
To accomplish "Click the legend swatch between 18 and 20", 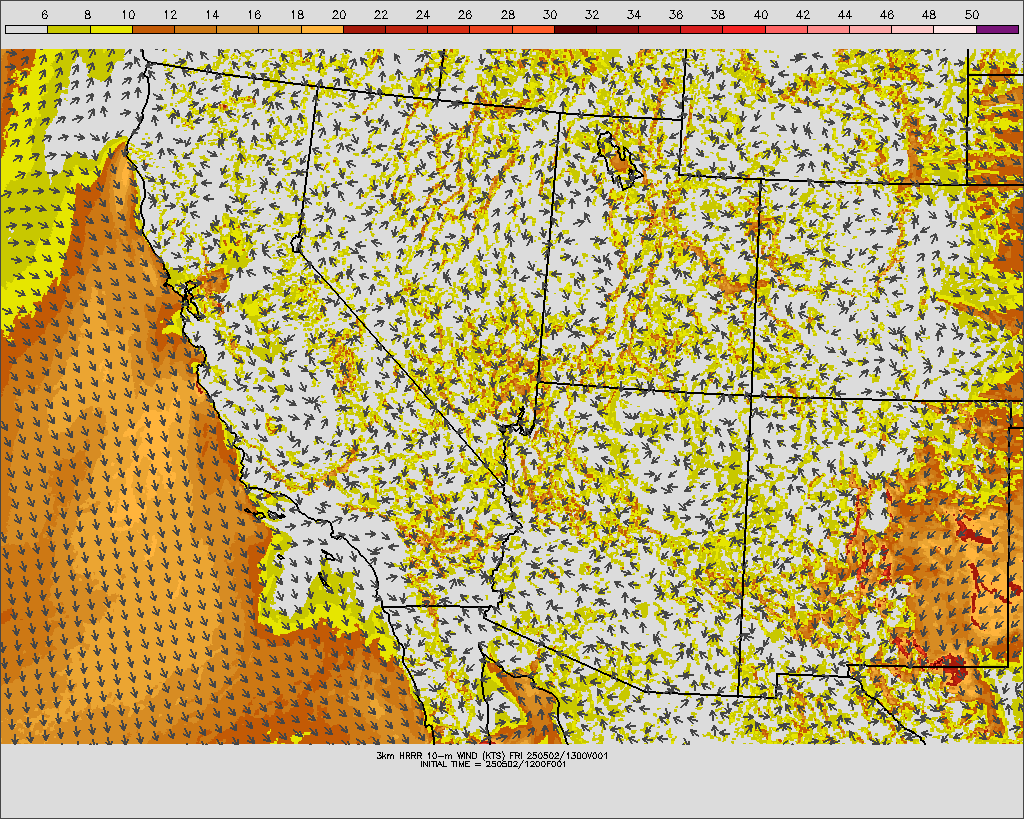I will 322,29.
